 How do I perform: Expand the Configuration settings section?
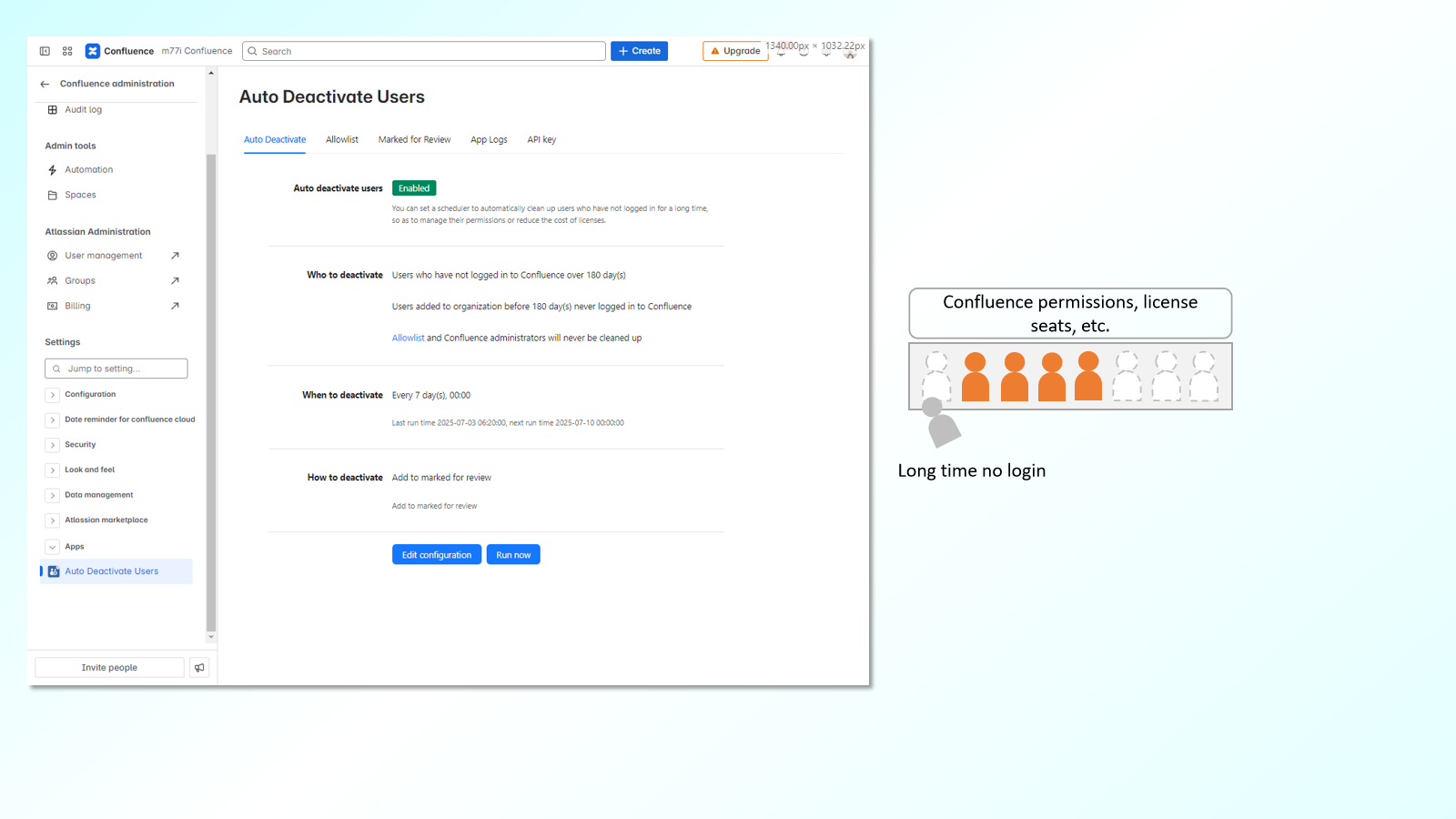tap(53, 395)
